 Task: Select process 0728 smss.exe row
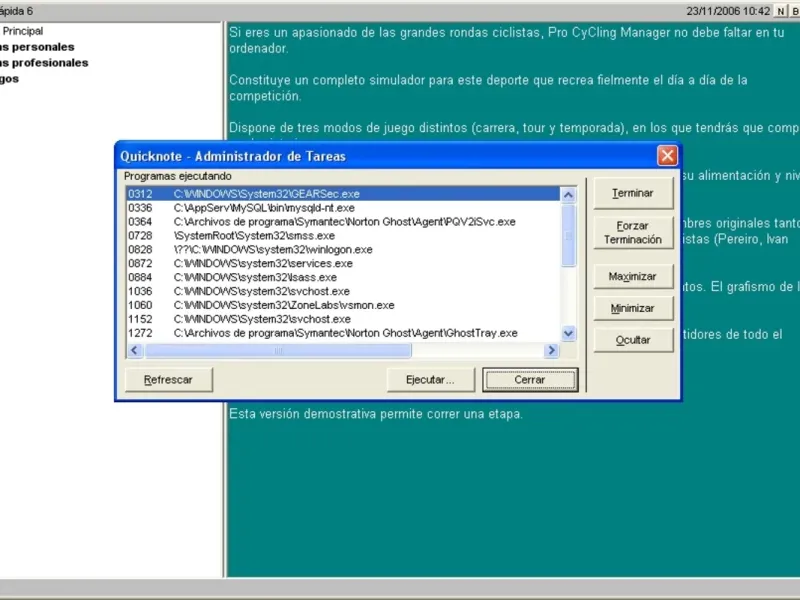click(343, 236)
